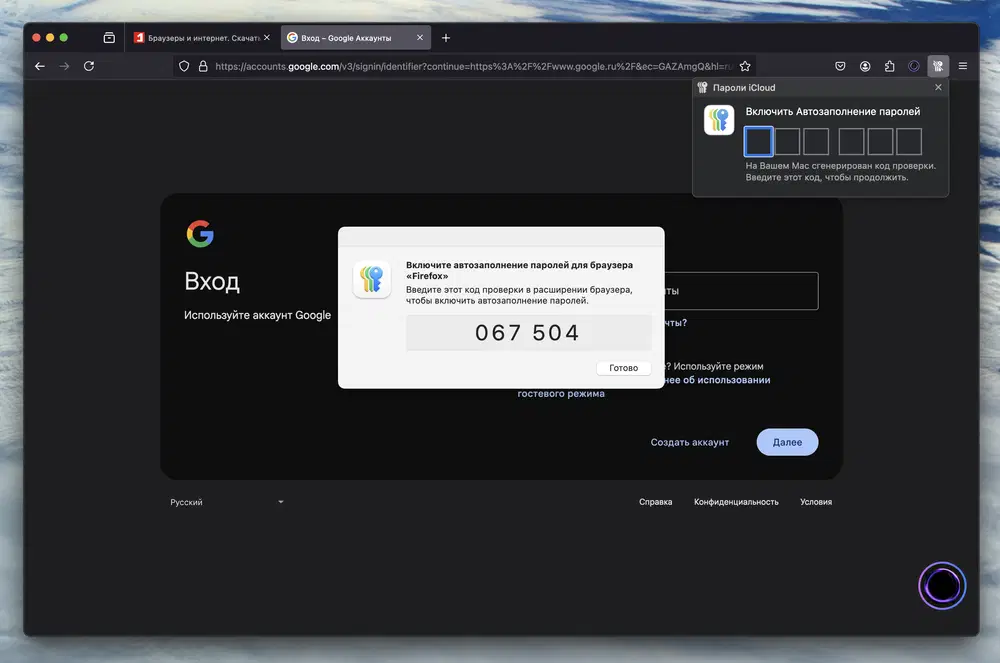Click the Google G logo
This screenshot has height=663, width=1000.
[200, 234]
